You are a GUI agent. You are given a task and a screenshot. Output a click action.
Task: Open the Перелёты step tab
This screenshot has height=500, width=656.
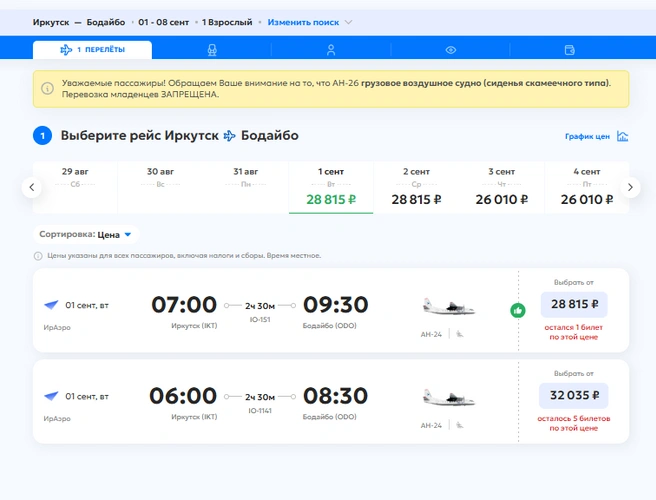pos(92,50)
